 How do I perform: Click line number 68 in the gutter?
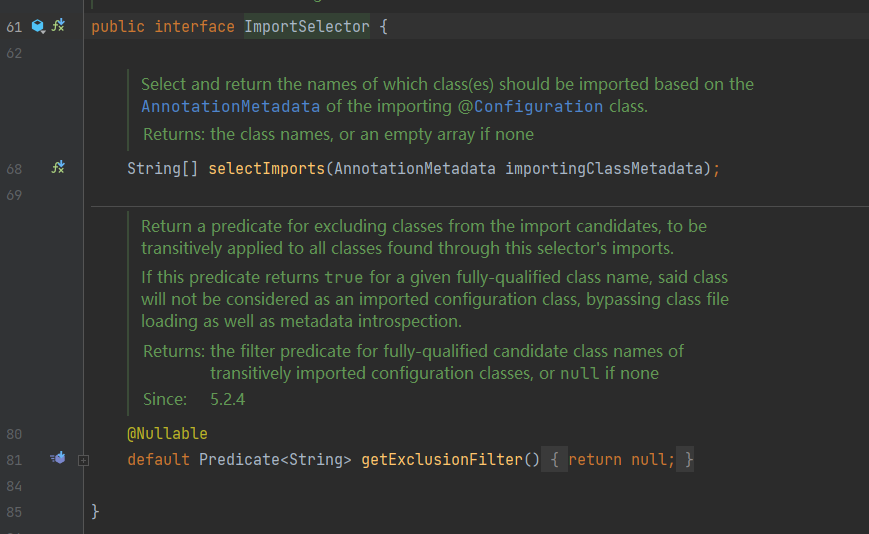pyautogui.click(x=14, y=169)
